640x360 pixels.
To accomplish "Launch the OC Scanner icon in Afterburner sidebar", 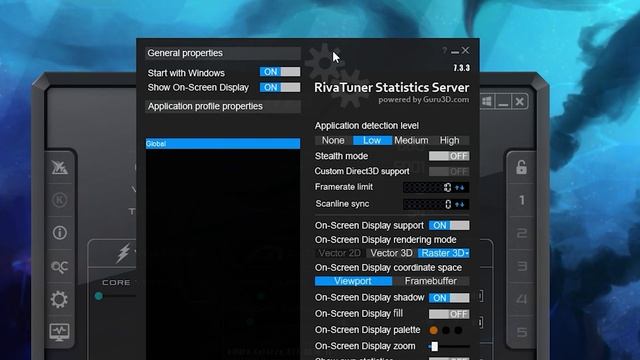I will tap(60, 267).
